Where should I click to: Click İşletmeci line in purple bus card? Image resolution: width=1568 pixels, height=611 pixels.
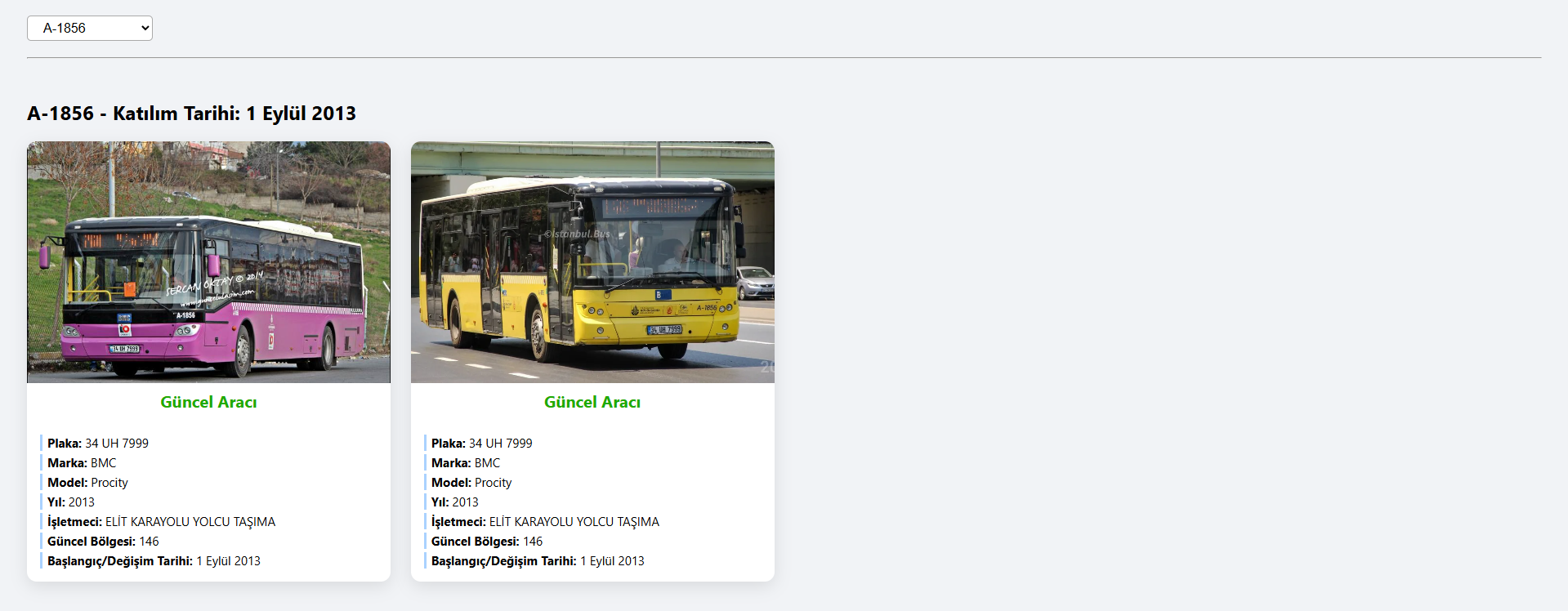click(x=161, y=522)
